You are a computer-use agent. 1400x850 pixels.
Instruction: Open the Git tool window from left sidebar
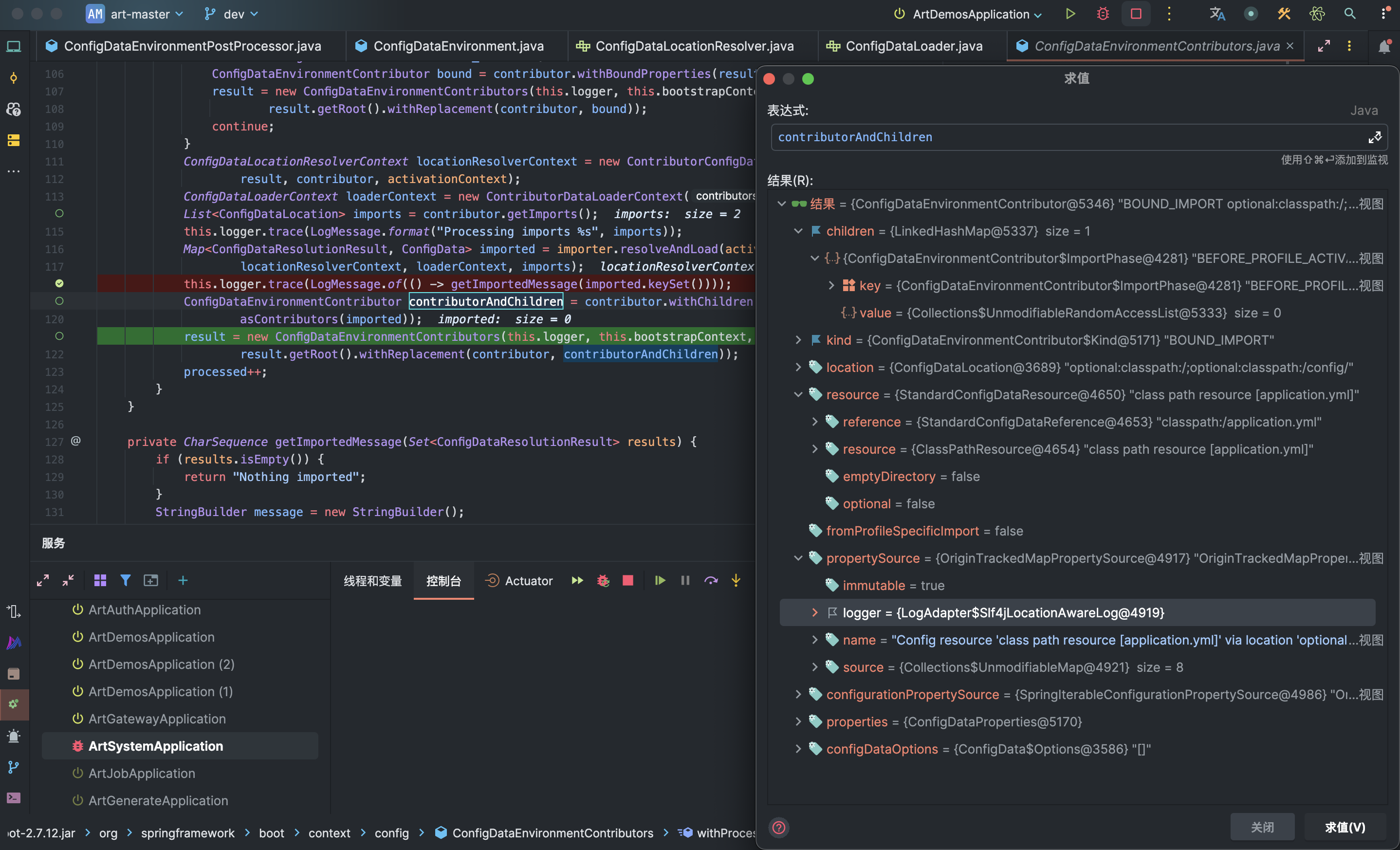pos(14,767)
